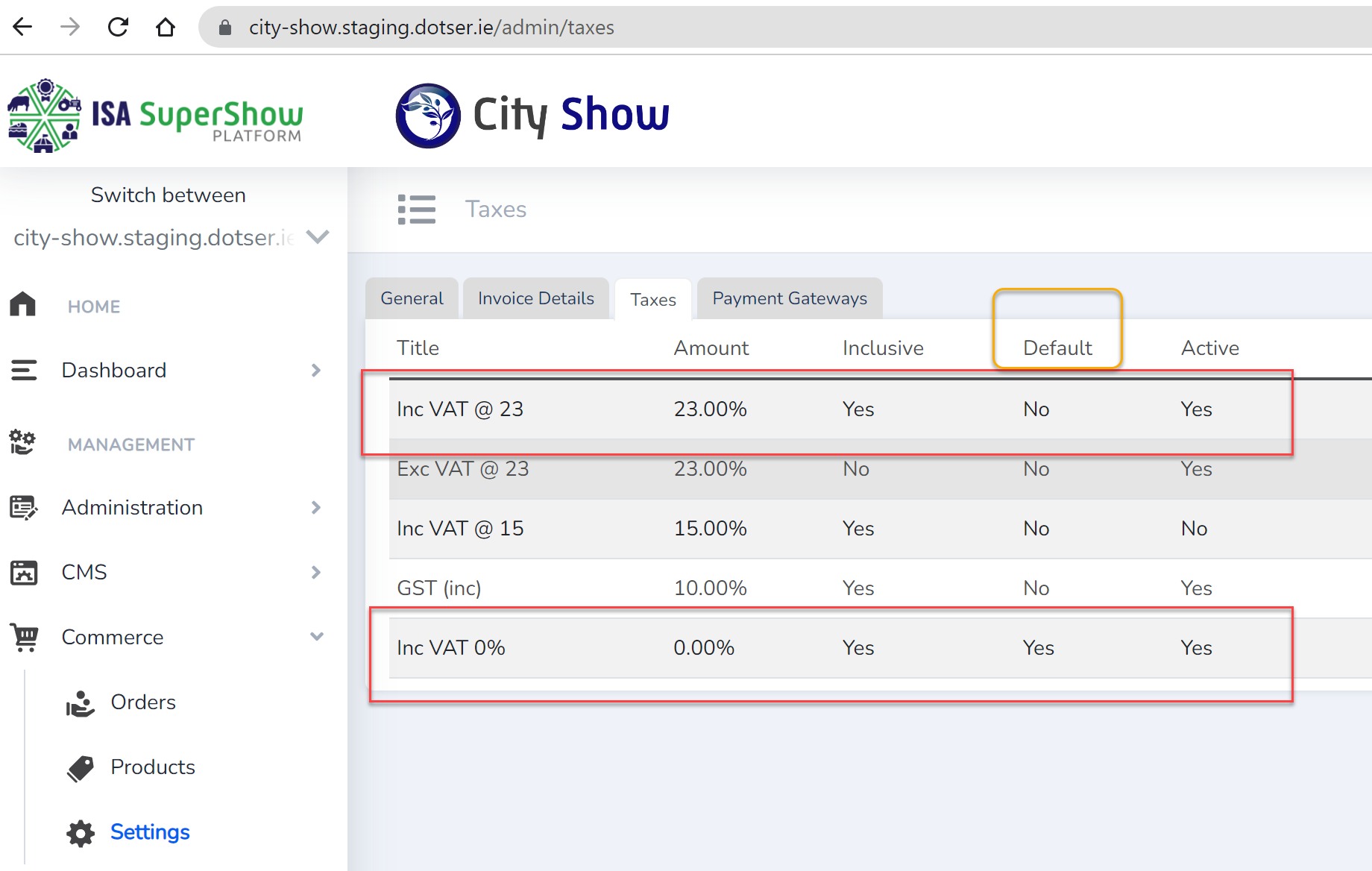Click the Commerce shopping cart icon
Screen dimensions: 1372x871
click(x=25, y=638)
